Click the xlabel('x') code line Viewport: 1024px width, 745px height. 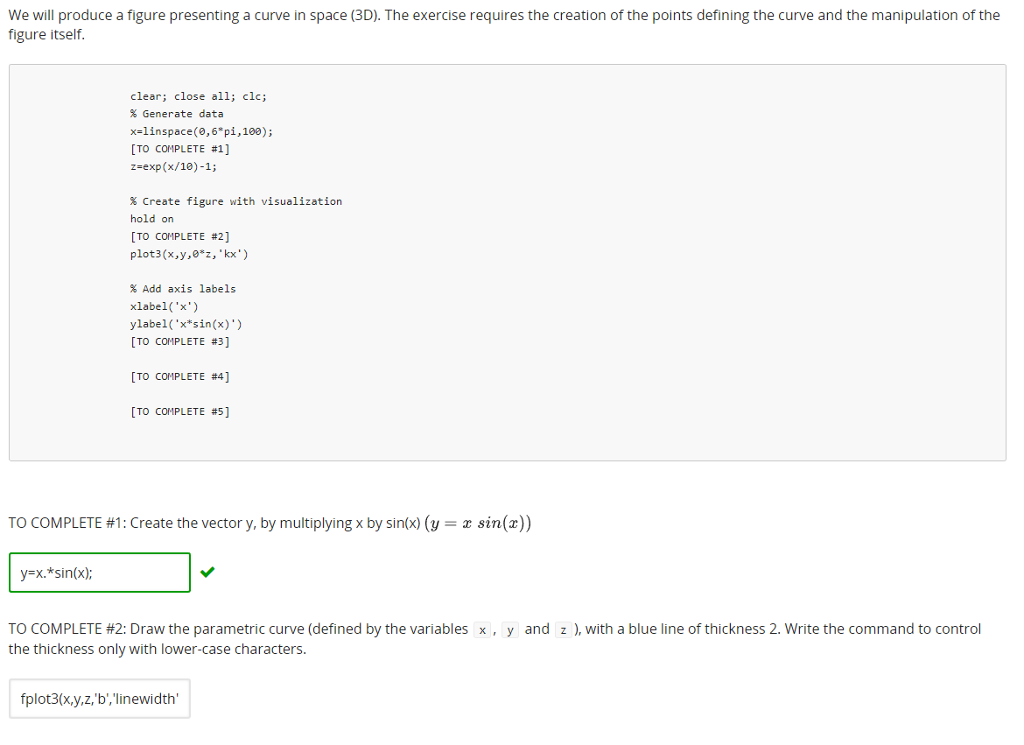tap(164, 306)
